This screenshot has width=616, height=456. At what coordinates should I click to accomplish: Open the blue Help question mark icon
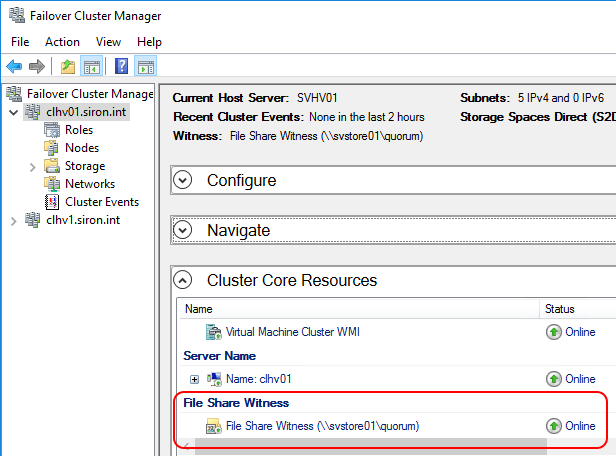(121, 66)
